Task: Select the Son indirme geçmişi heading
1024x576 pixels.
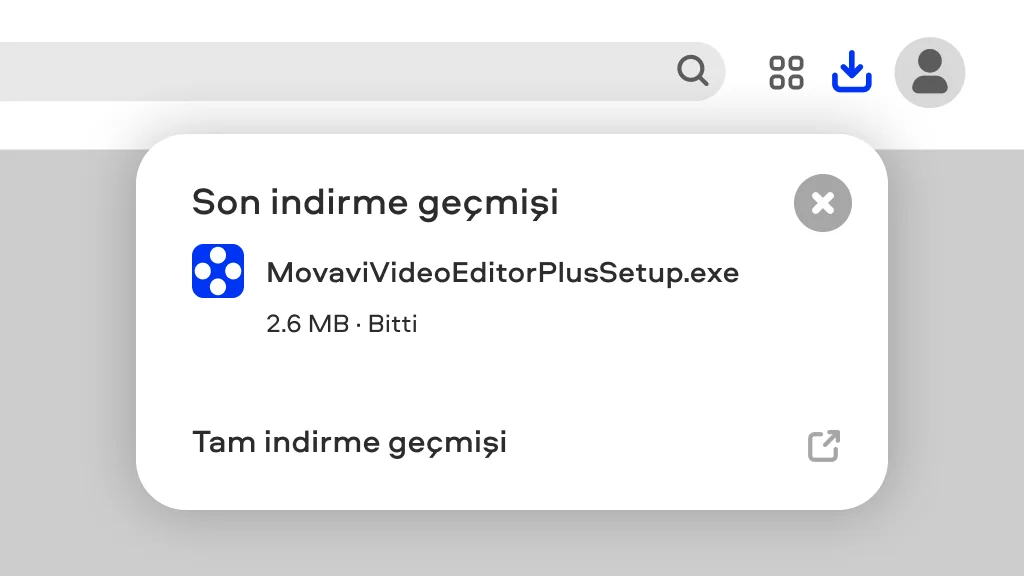Action: pyautogui.click(x=376, y=202)
